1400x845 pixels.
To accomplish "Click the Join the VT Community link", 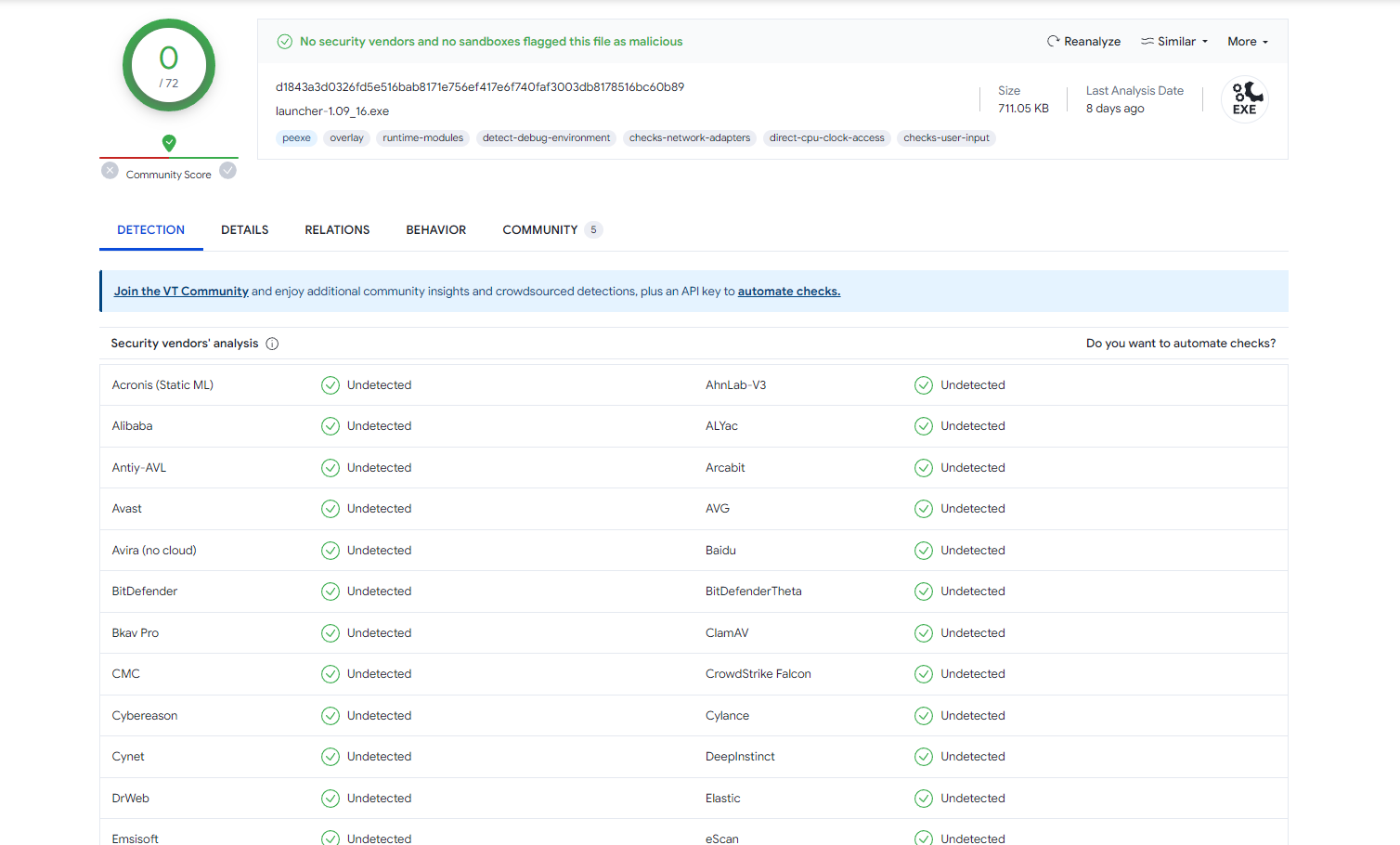I will click(181, 292).
